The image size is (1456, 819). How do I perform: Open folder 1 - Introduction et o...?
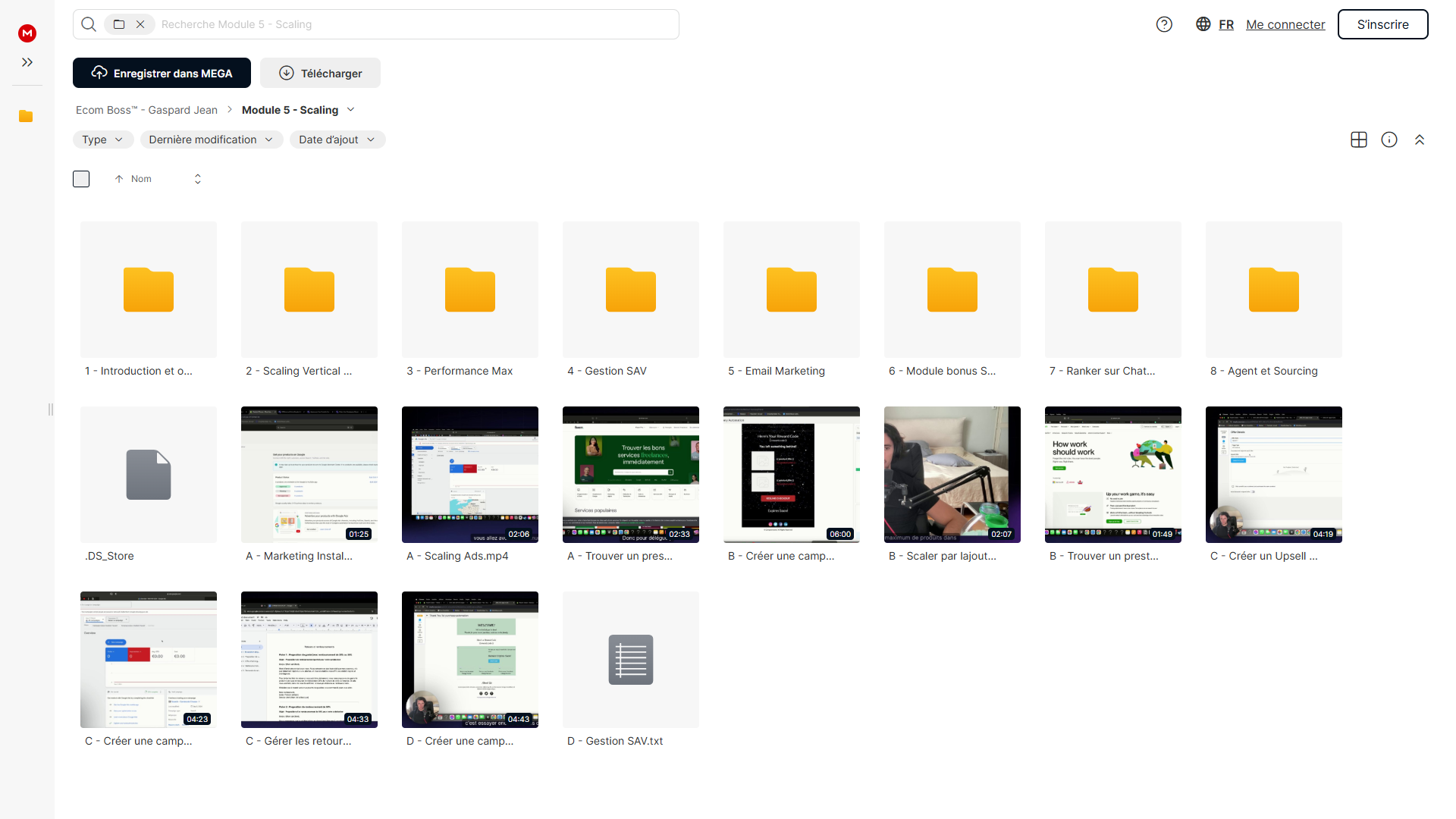[149, 290]
